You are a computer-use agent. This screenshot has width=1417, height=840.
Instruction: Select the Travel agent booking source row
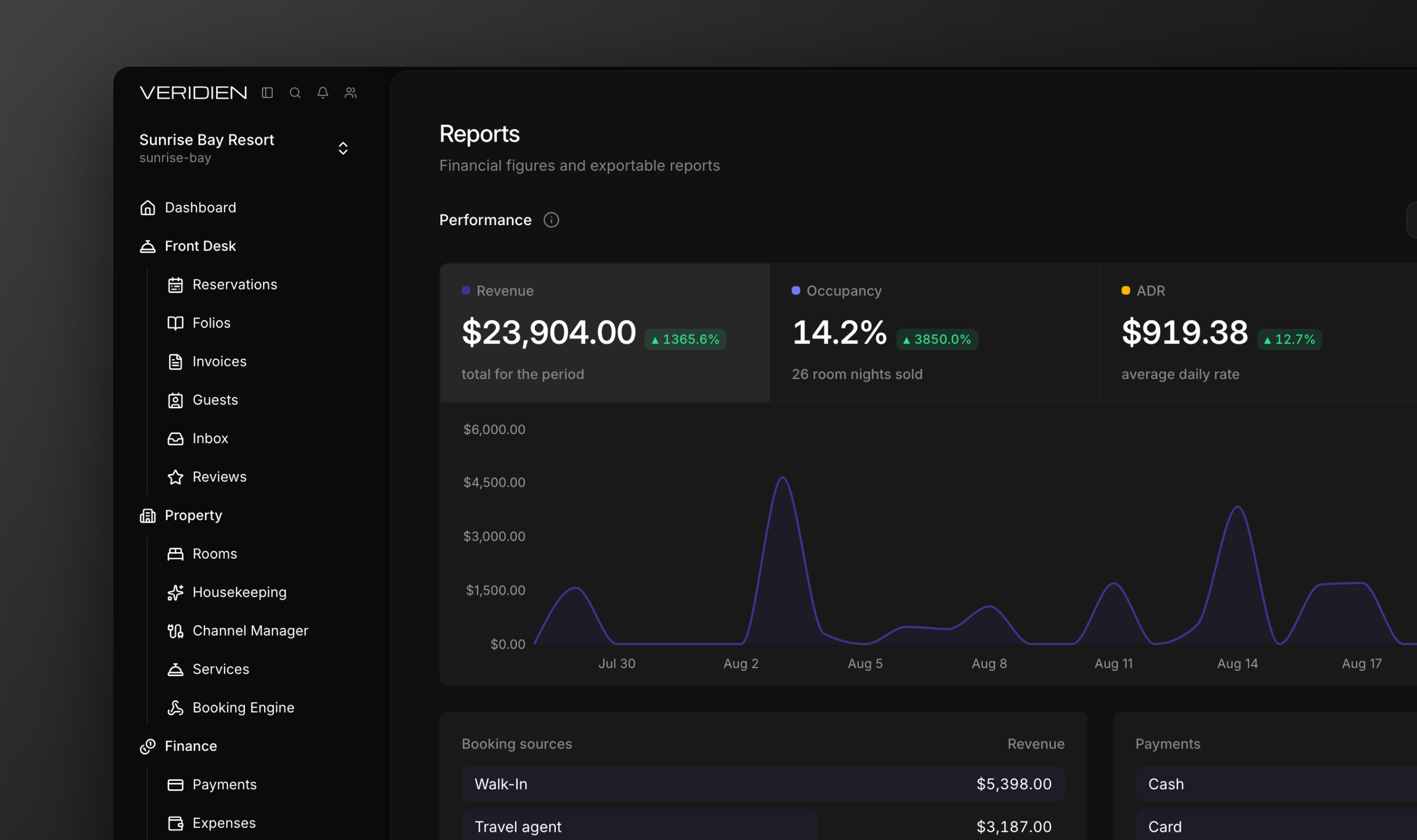(x=763, y=825)
